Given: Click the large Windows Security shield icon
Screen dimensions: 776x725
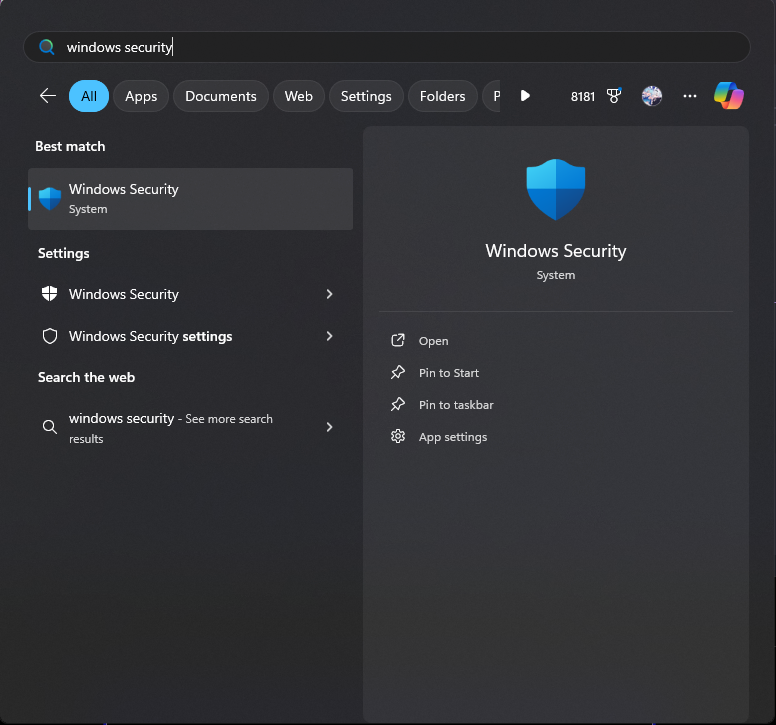Looking at the screenshot, I should pos(555,190).
